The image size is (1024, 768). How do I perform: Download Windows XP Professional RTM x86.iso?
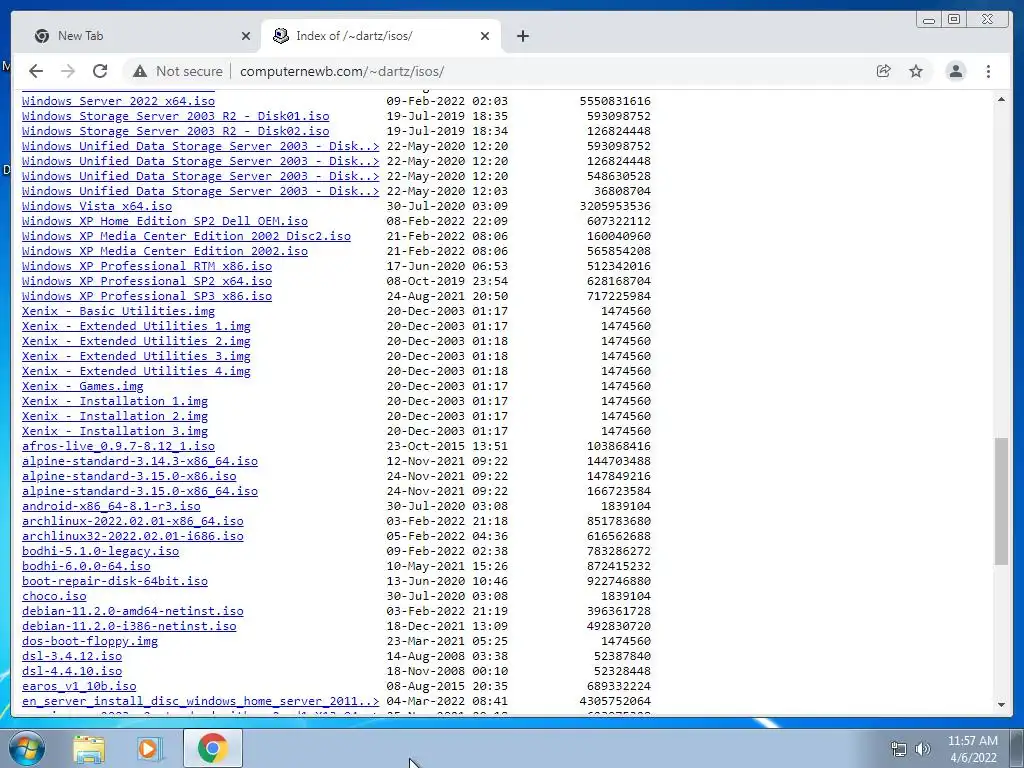(147, 266)
